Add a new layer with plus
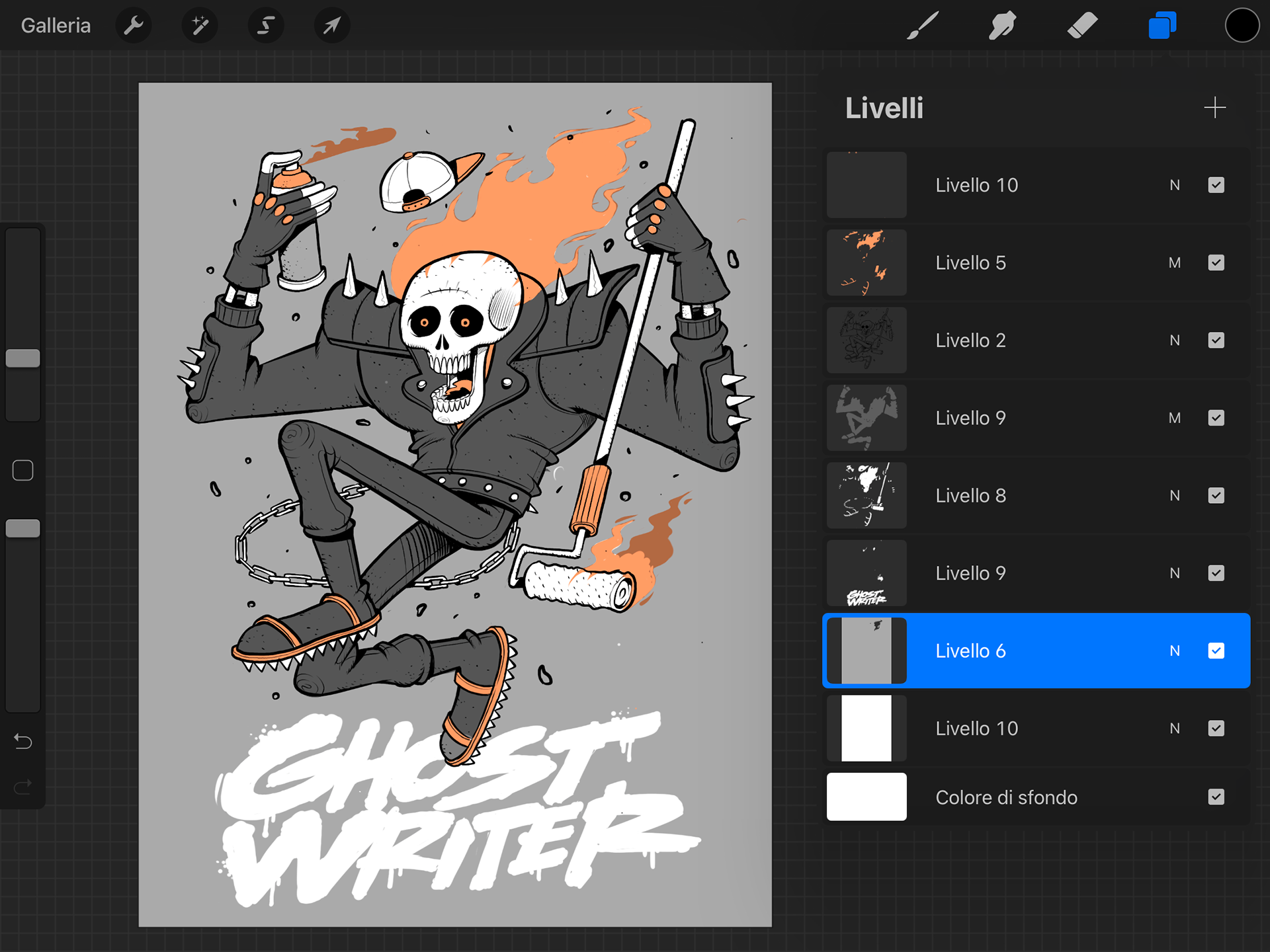 click(x=1214, y=108)
